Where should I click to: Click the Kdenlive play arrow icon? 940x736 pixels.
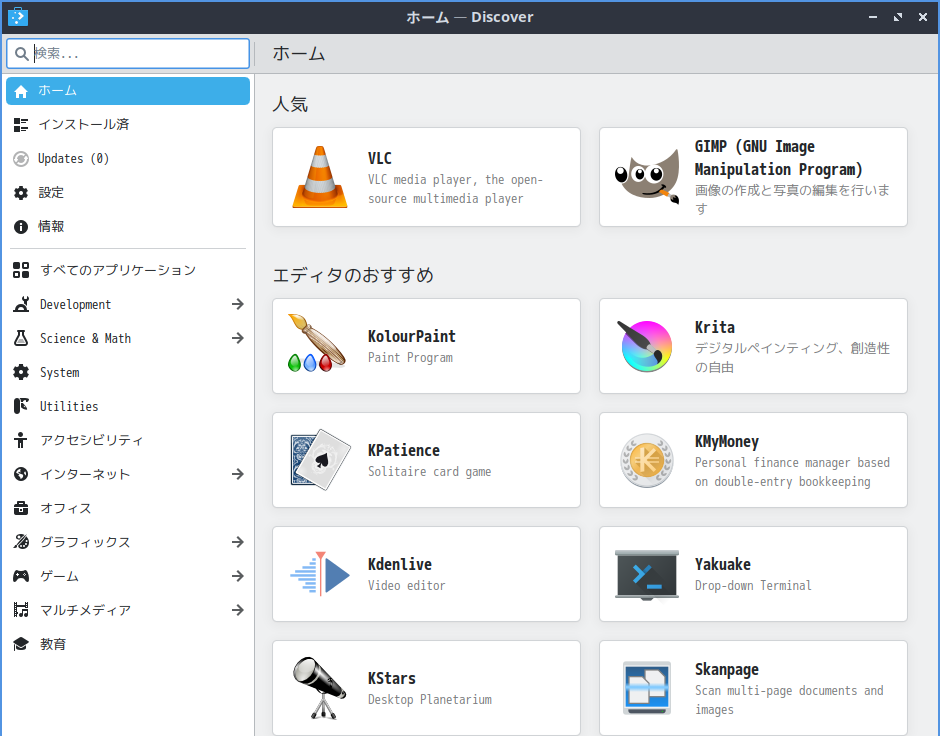click(320, 574)
